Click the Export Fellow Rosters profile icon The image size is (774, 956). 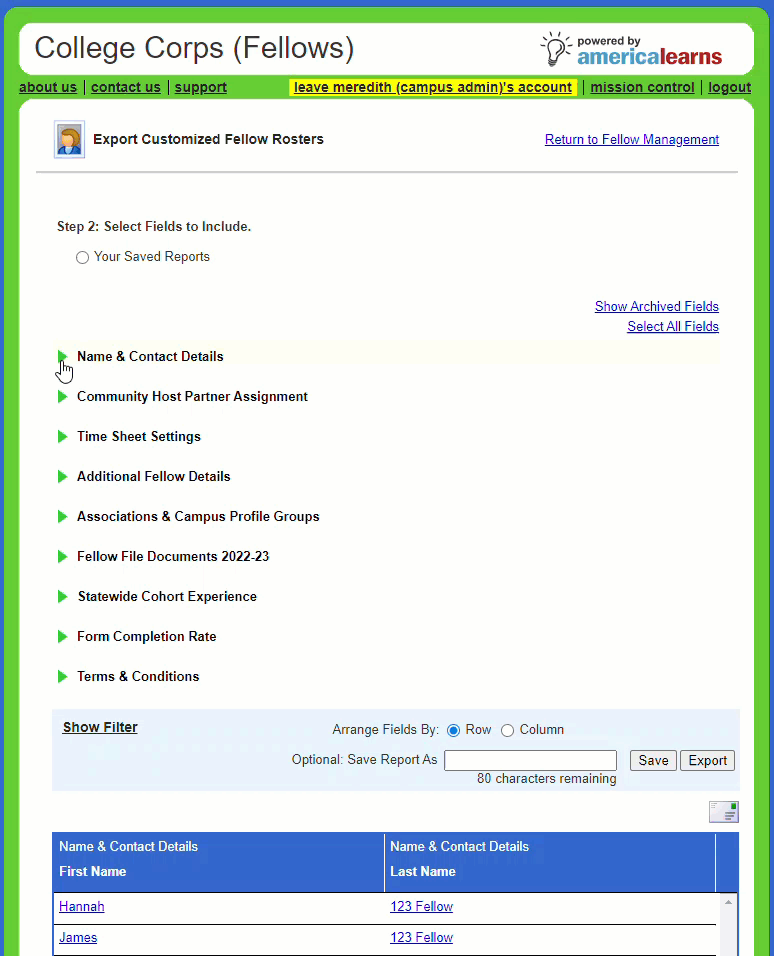[x=69, y=140]
